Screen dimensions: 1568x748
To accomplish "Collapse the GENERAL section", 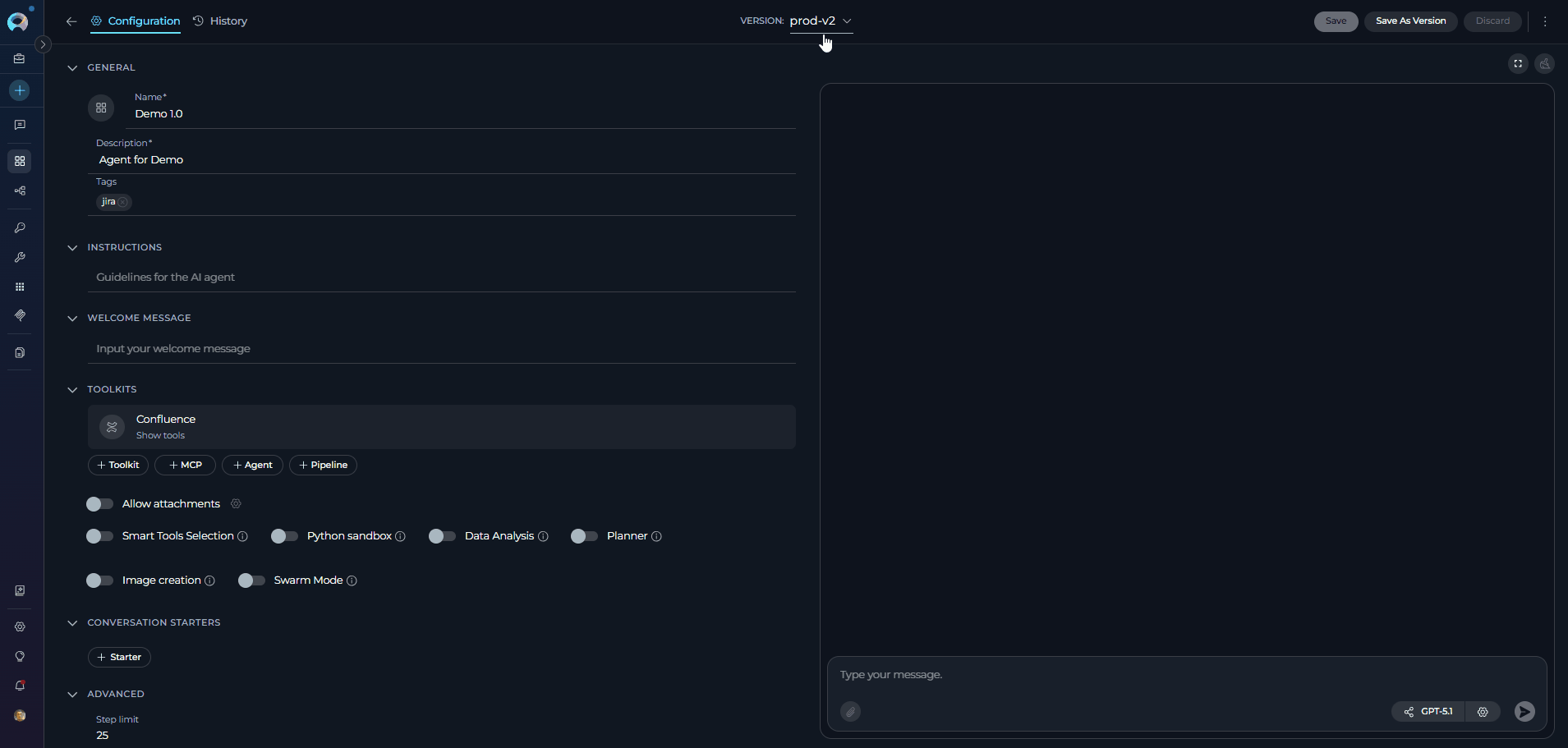I will (72, 68).
